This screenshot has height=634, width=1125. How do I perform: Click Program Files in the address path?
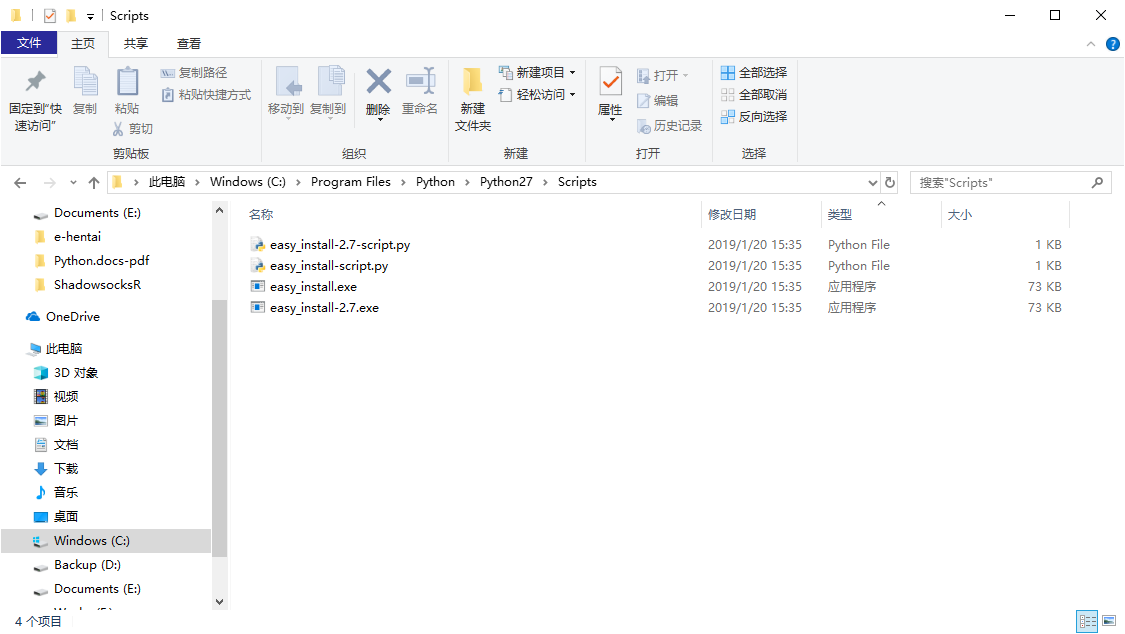click(351, 182)
